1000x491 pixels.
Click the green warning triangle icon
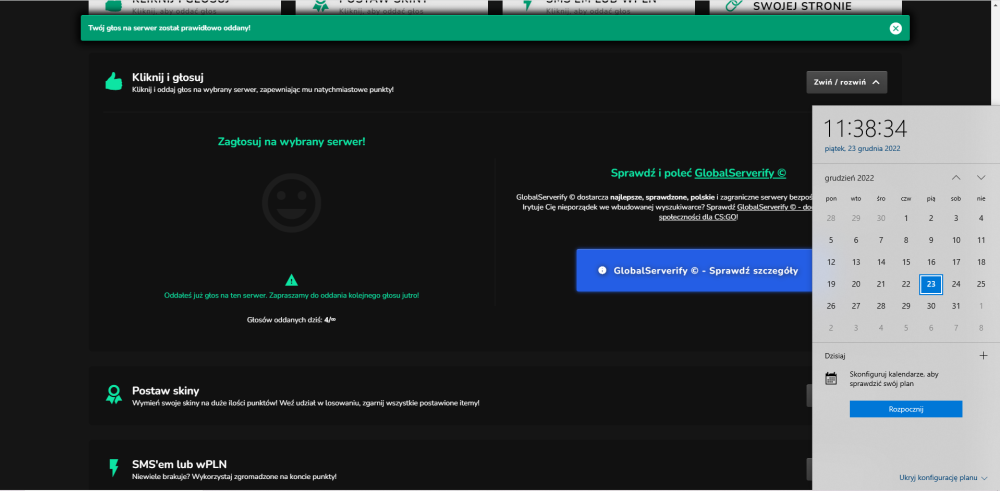click(x=291, y=280)
